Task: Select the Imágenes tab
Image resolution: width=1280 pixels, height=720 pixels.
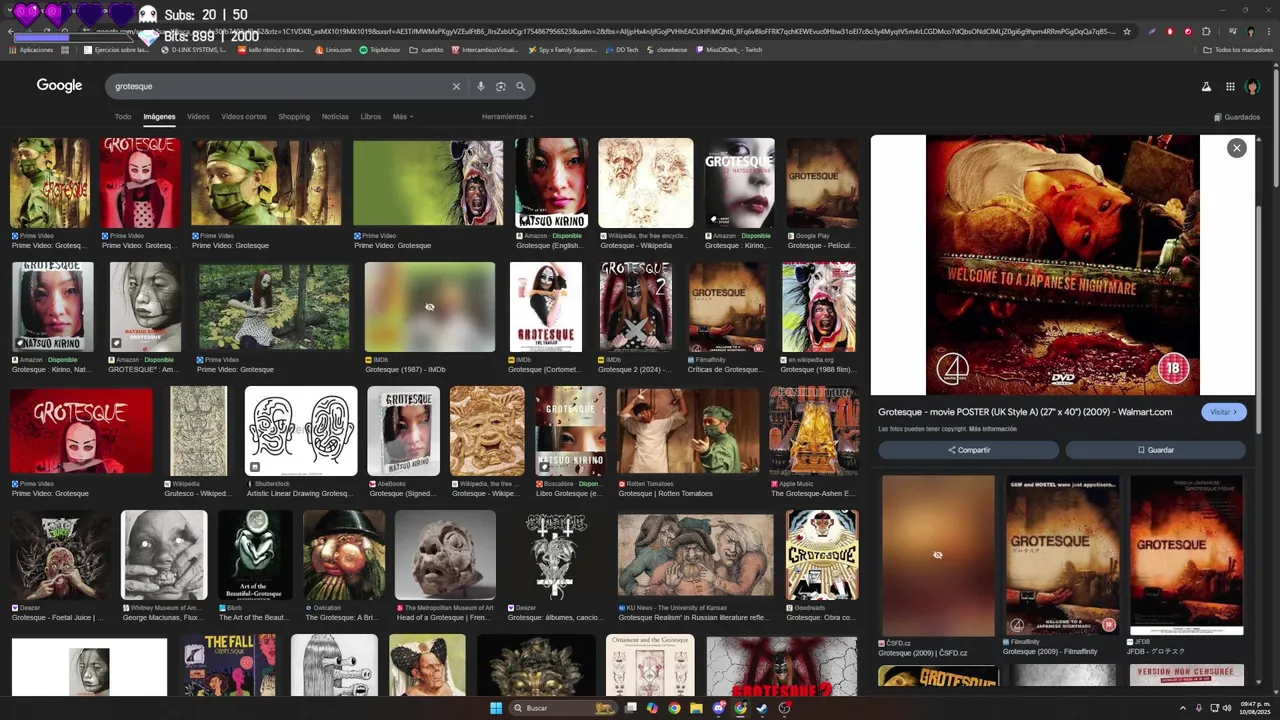Action: pyautogui.click(x=159, y=117)
